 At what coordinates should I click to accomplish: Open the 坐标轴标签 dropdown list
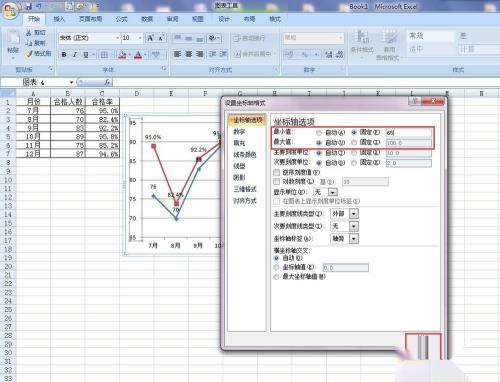(x=354, y=239)
